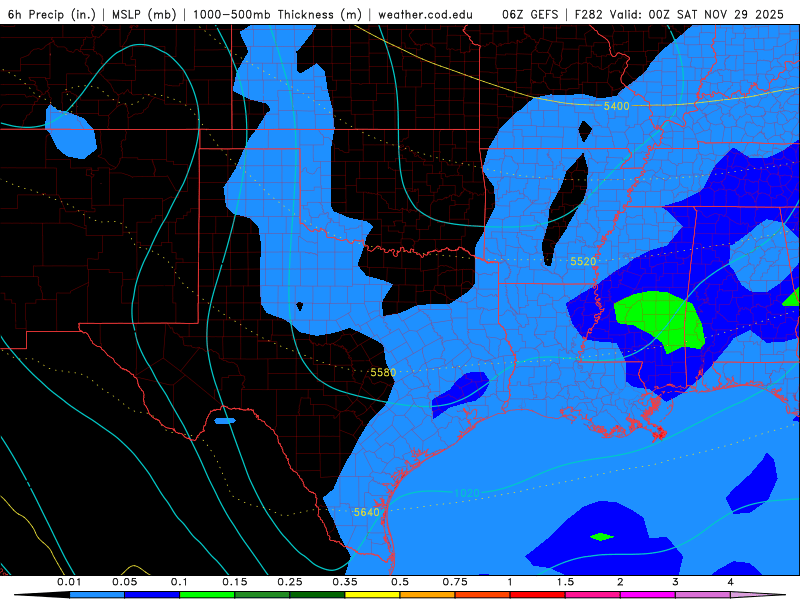Screen dimensions: 800x600
Task: Click the red 1–1.5 colorbar segment
Action: tap(538, 595)
